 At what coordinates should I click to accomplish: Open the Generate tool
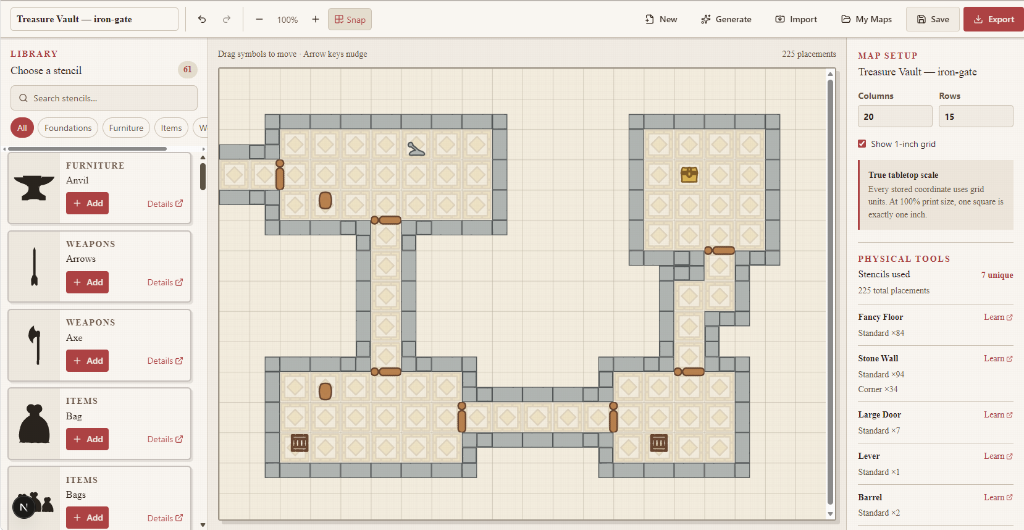[x=726, y=20]
